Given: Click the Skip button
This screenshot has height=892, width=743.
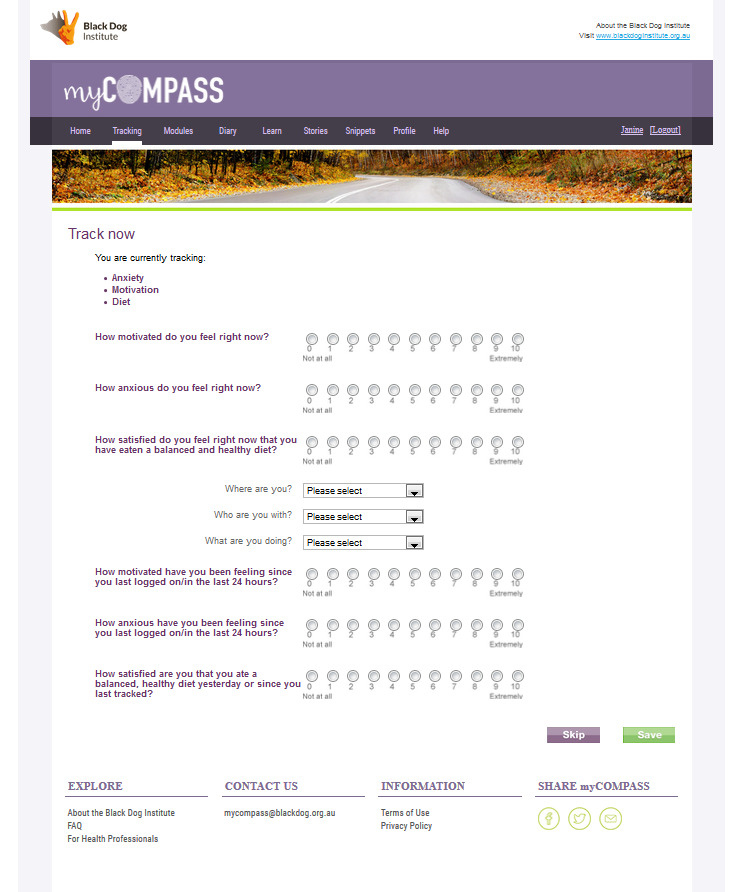Looking at the screenshot, I should click(573, 735).
